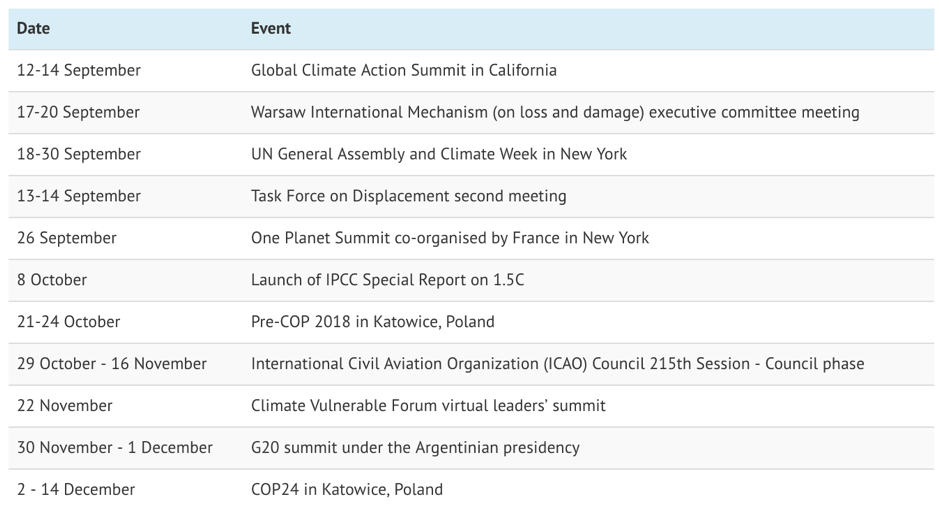939x522 pixels.
Task: Click the Event column header
Action: [270, 28]
